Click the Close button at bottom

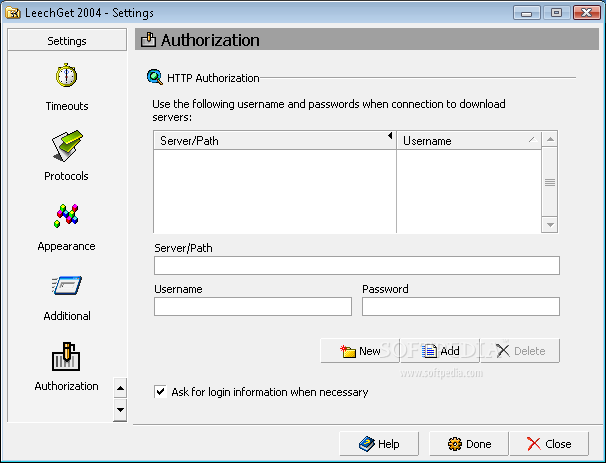click(x=549, y=444)
